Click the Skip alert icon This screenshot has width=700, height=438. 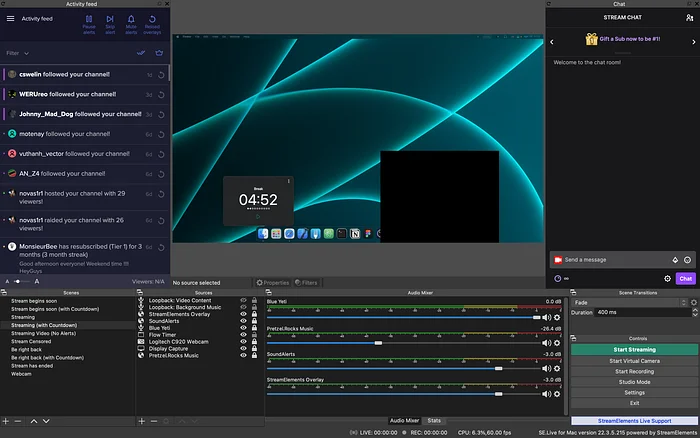[109, 20]
